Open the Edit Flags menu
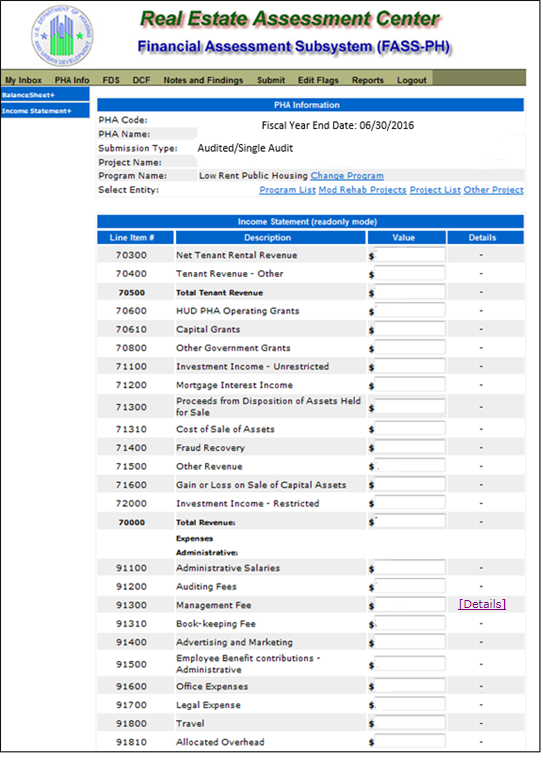 318,80
